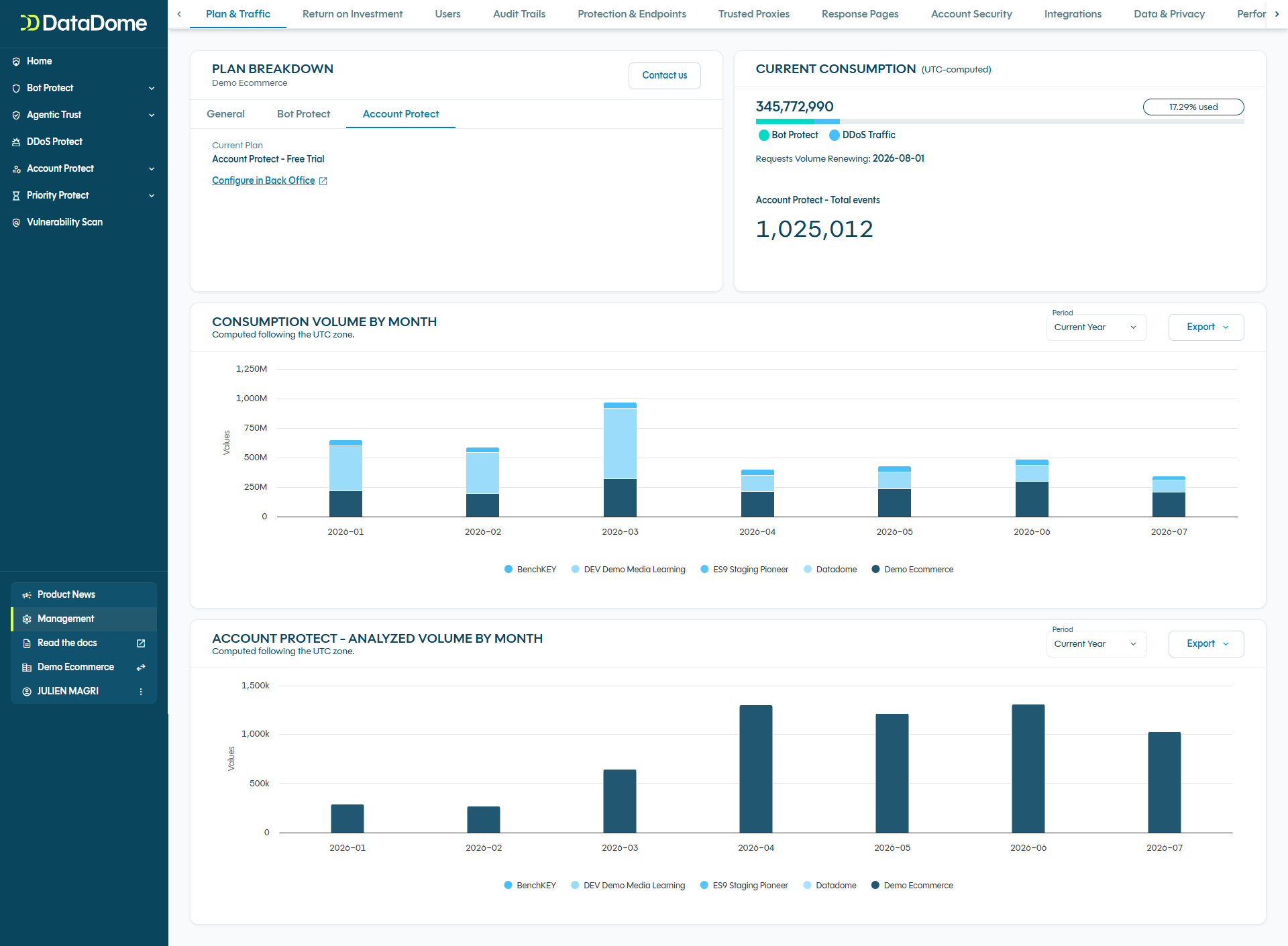The image size is (1288, 946).
Task: Open the Data & Privacy tab
Action: 1169,14
